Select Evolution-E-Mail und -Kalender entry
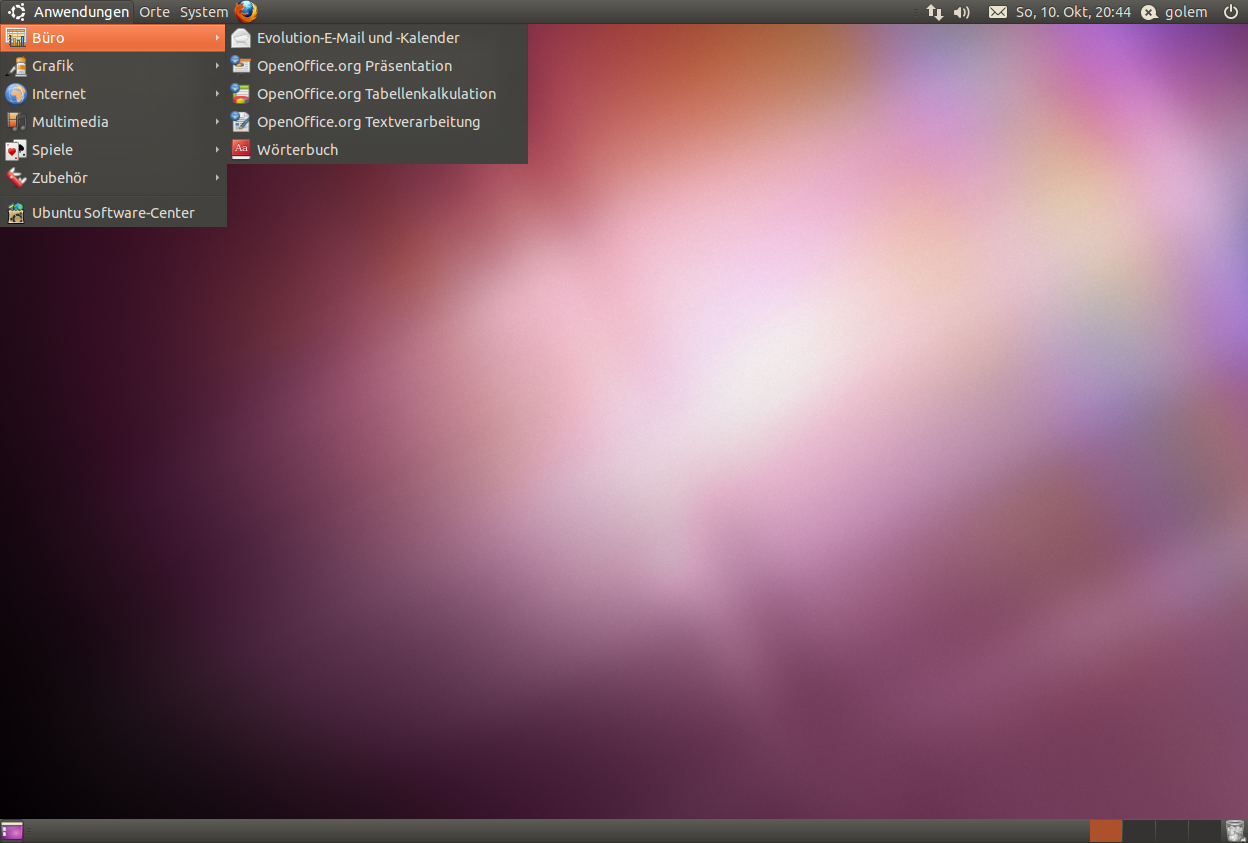Screen dimensions: 1248x843 (377, 38)
